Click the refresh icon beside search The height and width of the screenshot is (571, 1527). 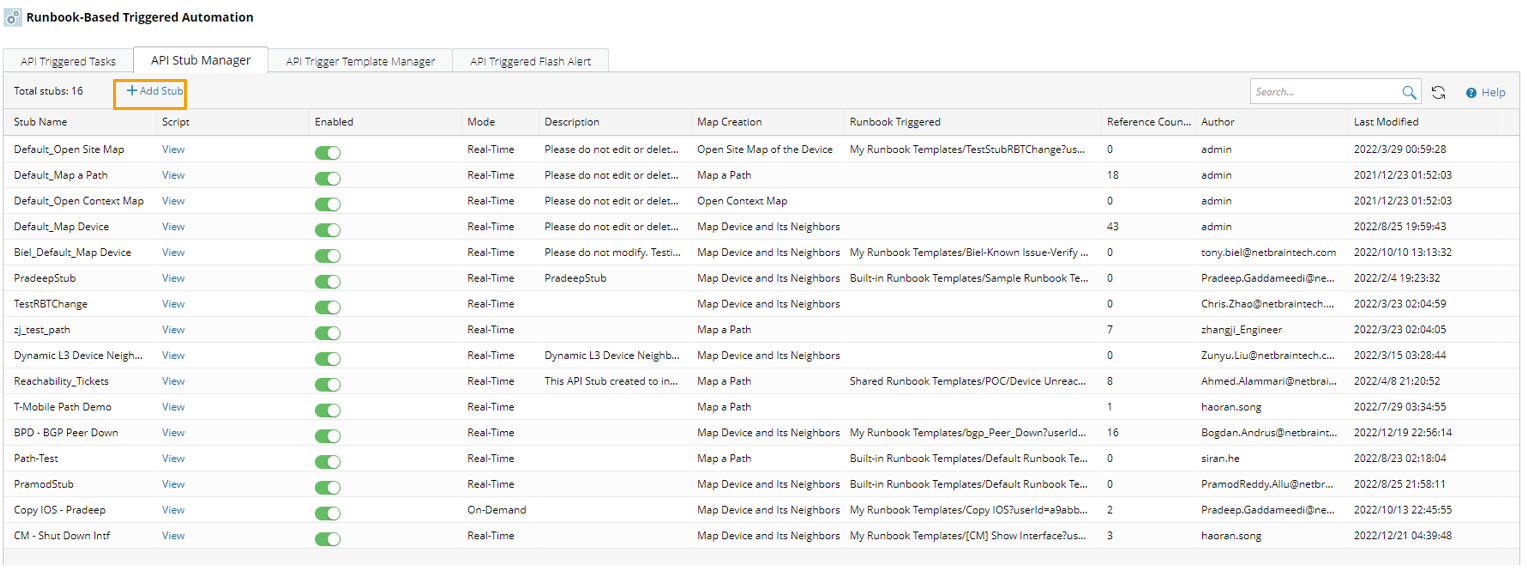click(1438, 92)
